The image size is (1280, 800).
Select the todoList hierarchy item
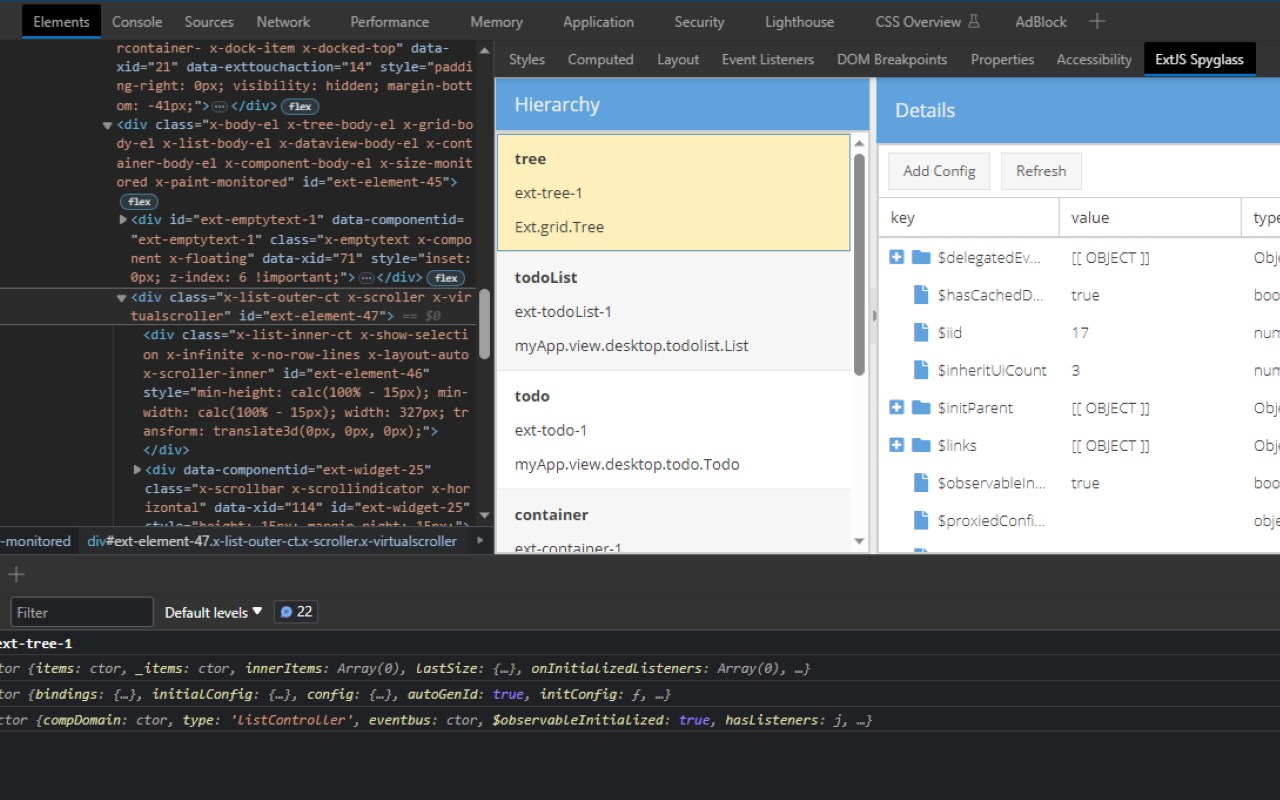pyautogui.click(x=673, y=311)
